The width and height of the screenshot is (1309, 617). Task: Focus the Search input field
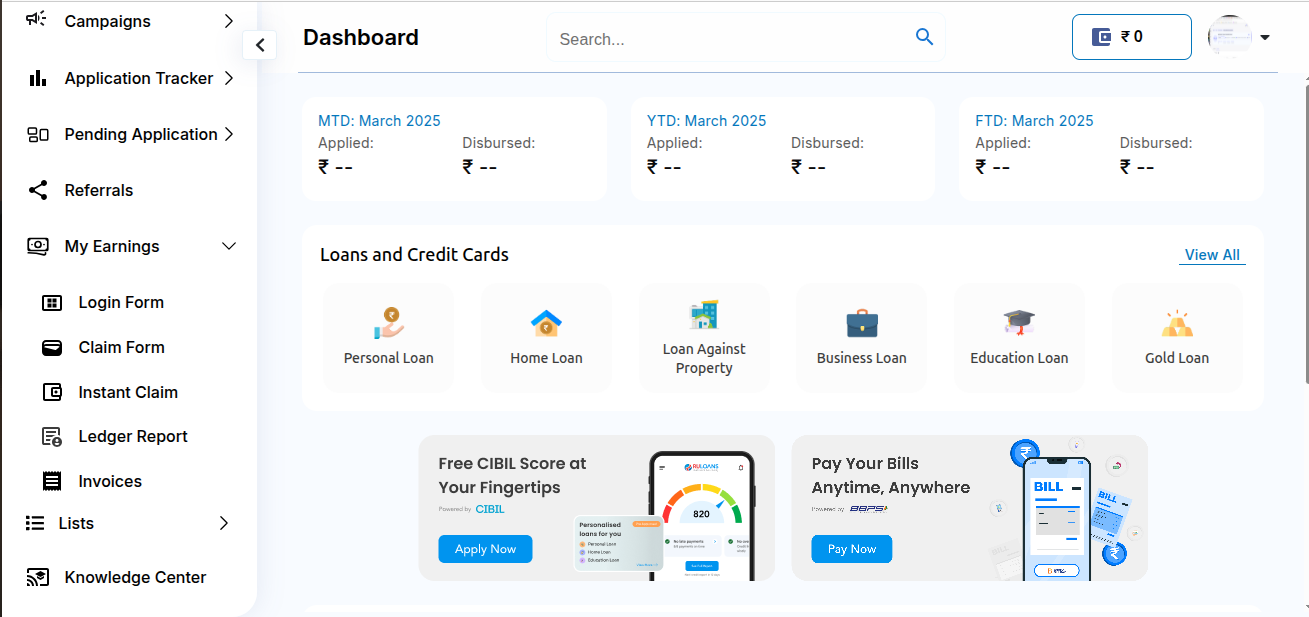[x=730, y=39]
